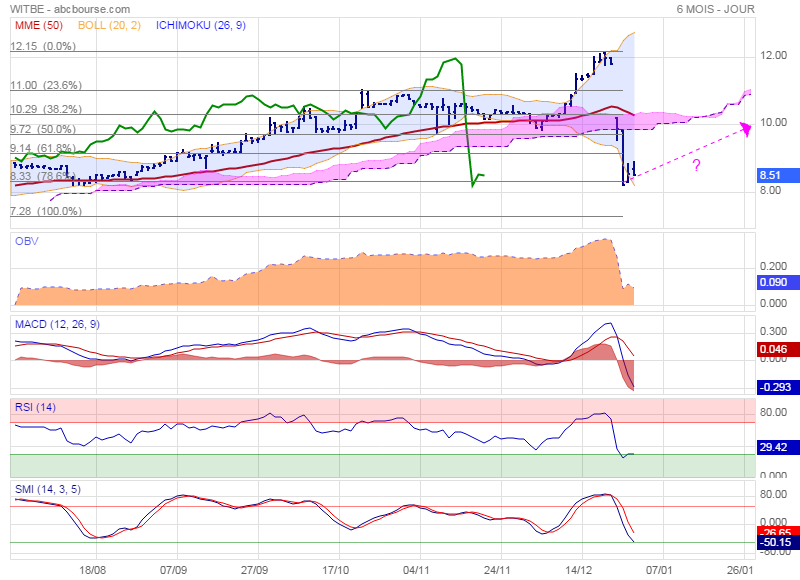Screen dimensions: 800x580
Task: Click the 12.00 price axis label
Action: point(773,55)
